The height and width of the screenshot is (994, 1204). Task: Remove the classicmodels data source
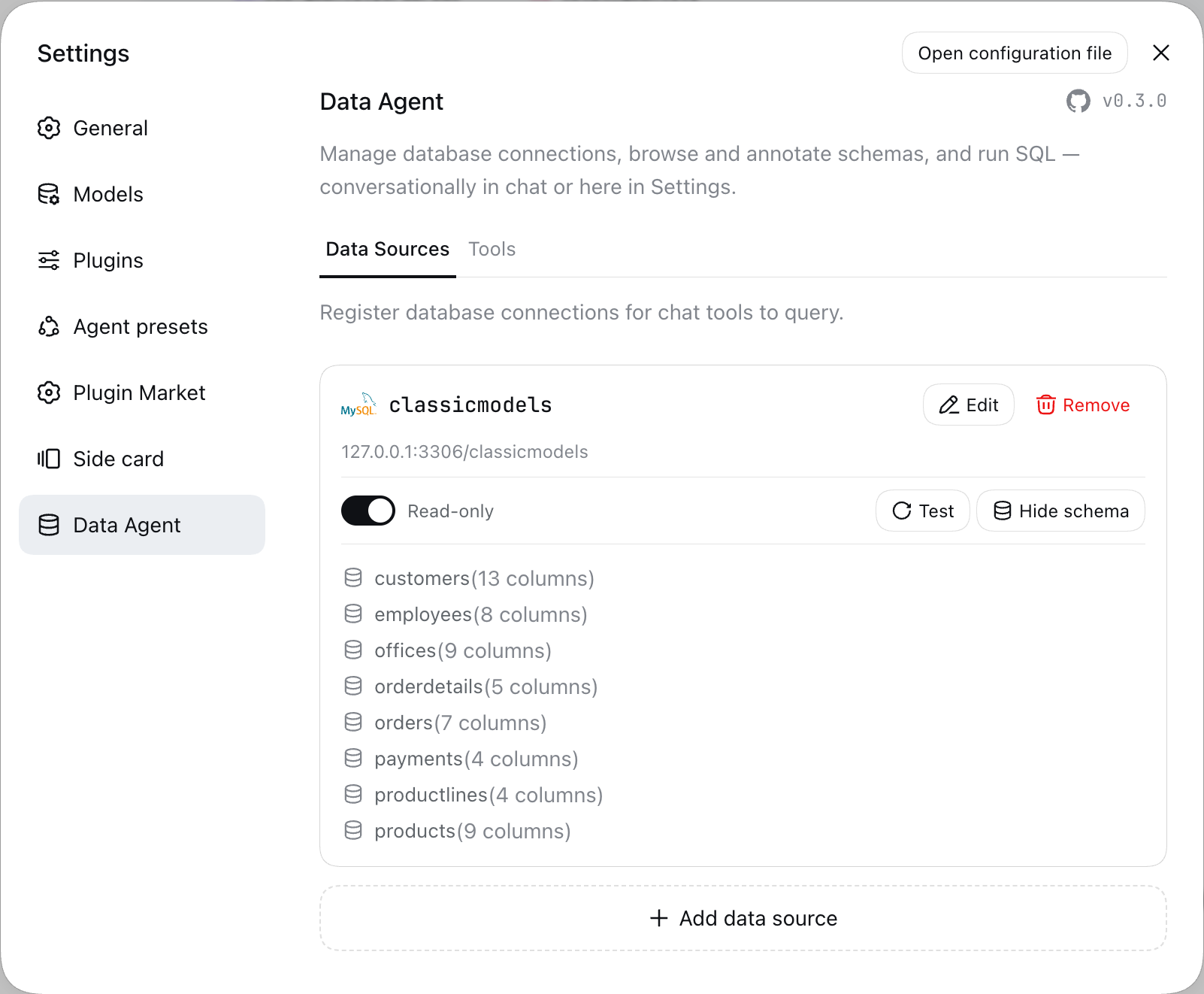click(1083, 405)
